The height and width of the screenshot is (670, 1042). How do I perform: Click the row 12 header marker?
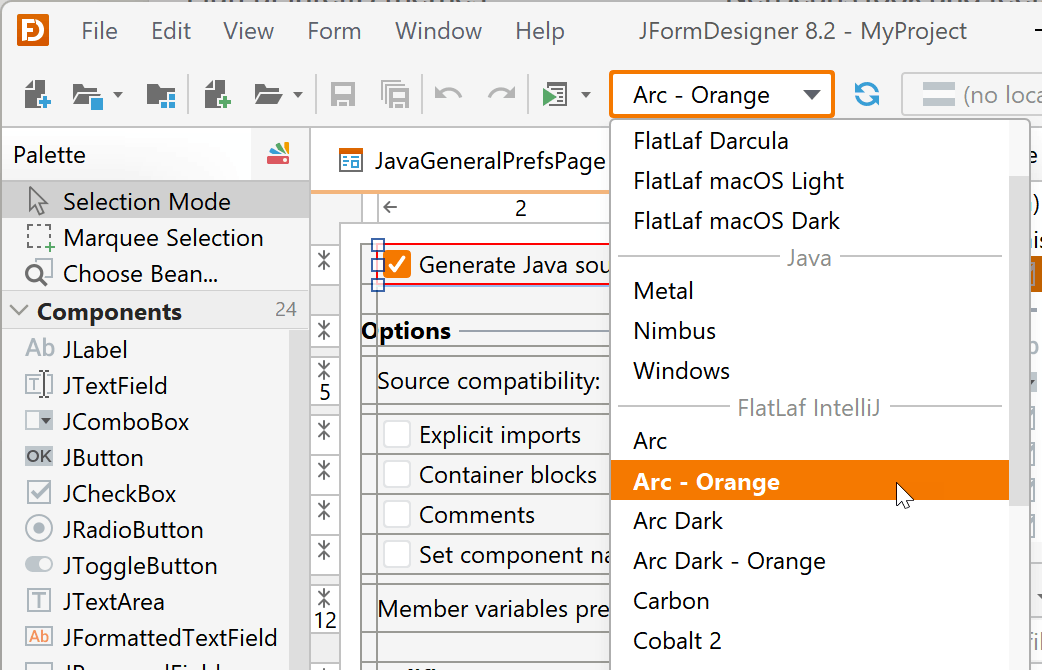(x=325, y=609)
